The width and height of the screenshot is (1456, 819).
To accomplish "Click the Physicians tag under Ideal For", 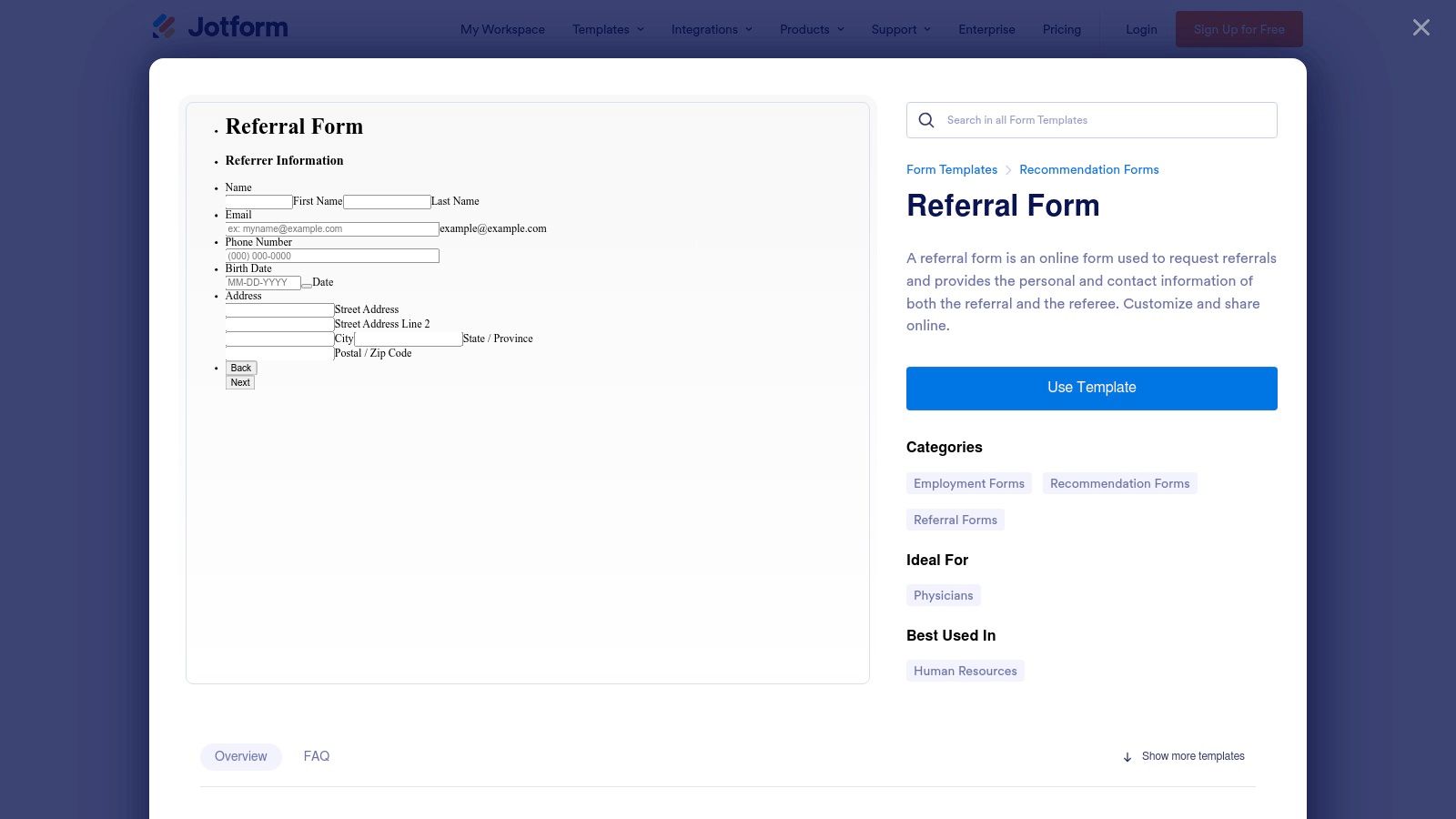I will 943,594.
